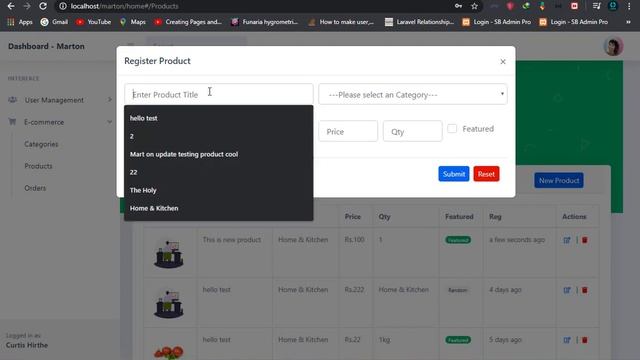Click Random badge in Rs.222 row
Viewport: 640px width, 360px height.
point(458,290)
